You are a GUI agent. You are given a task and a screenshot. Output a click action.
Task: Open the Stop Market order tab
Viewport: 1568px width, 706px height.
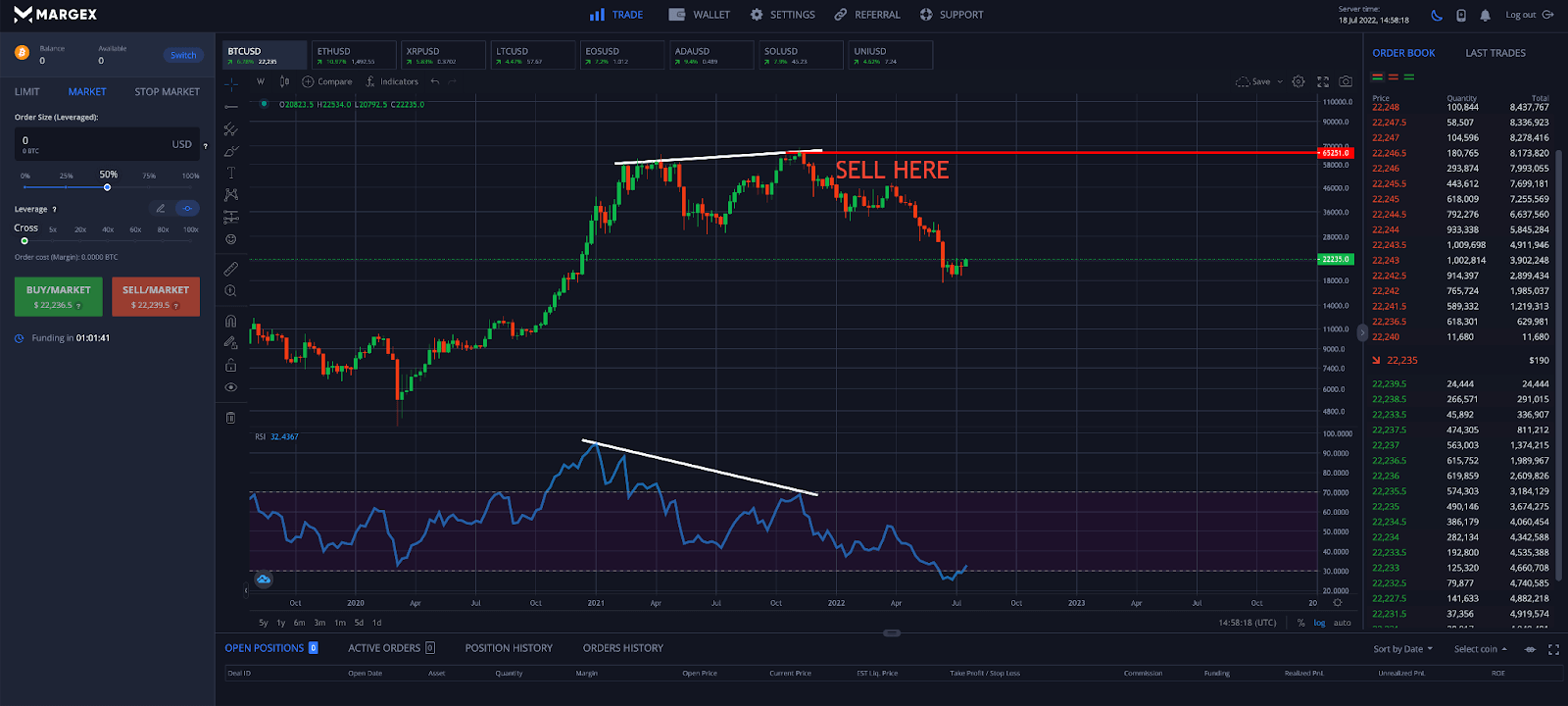[x=167, y=91]
